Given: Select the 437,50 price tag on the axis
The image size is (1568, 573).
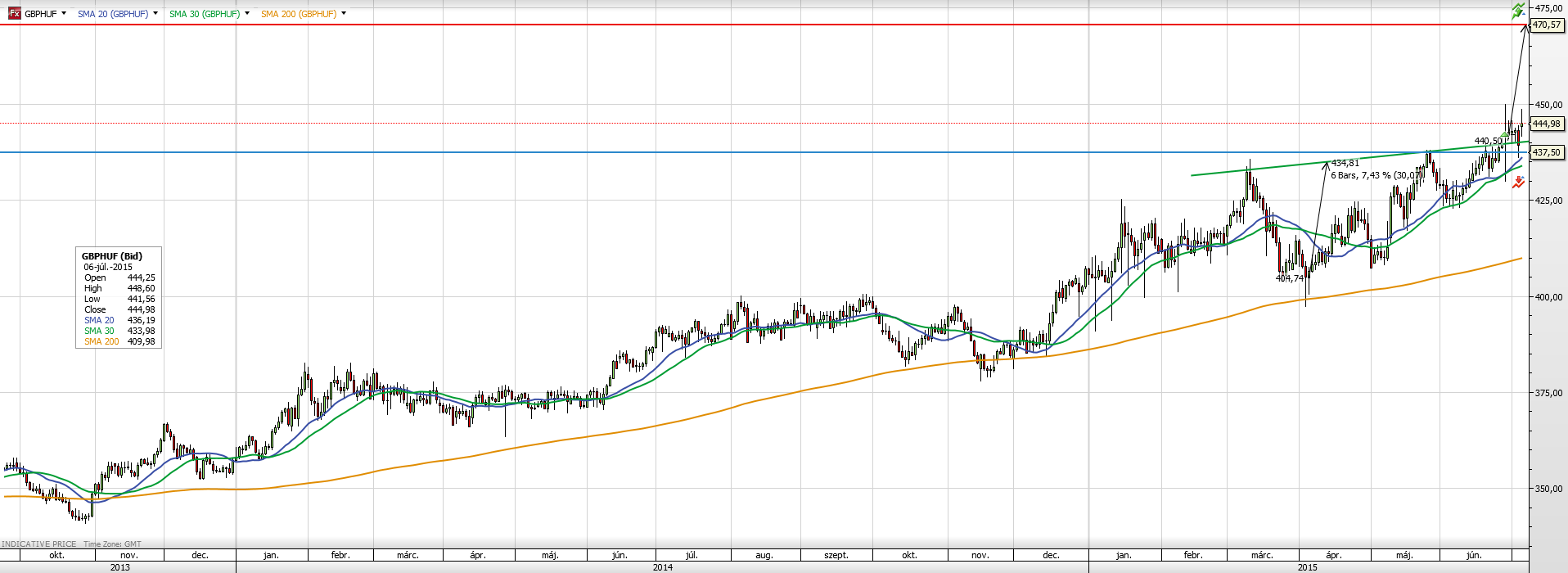Looking at the screenshot, I should 1546,152.
